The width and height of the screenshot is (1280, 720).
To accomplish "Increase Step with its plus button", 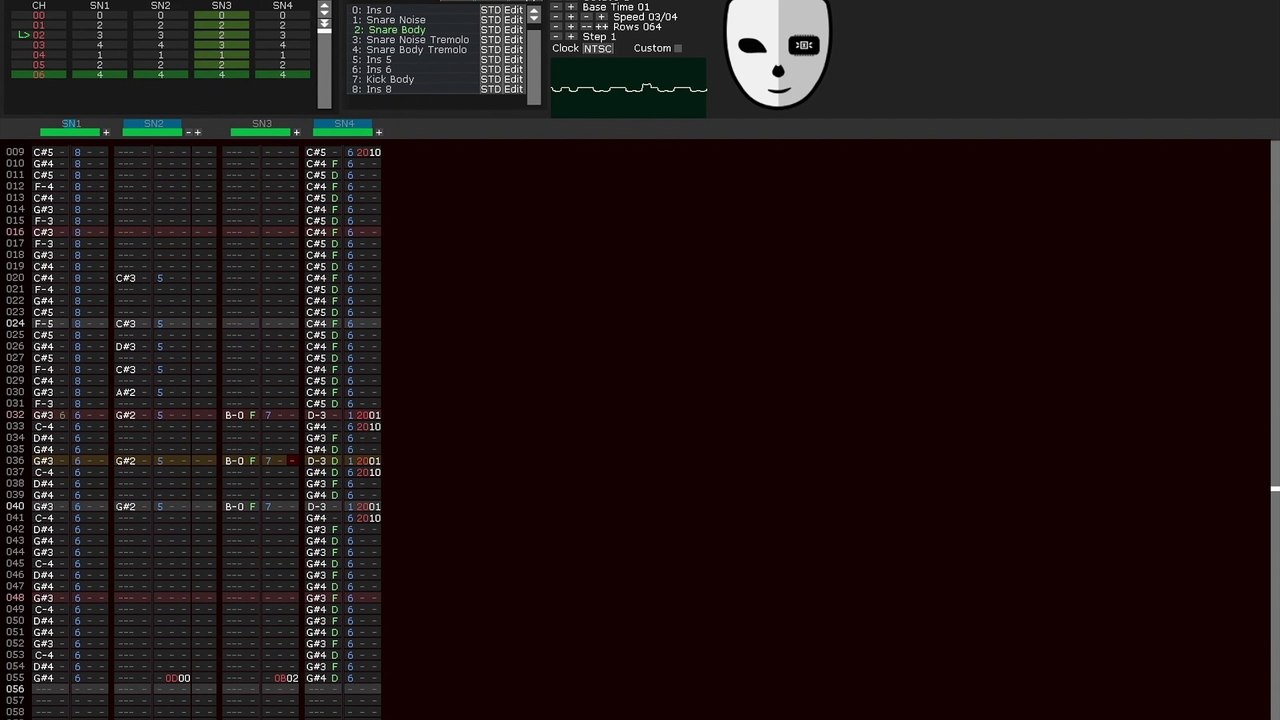I will click(x=571, y=37).
